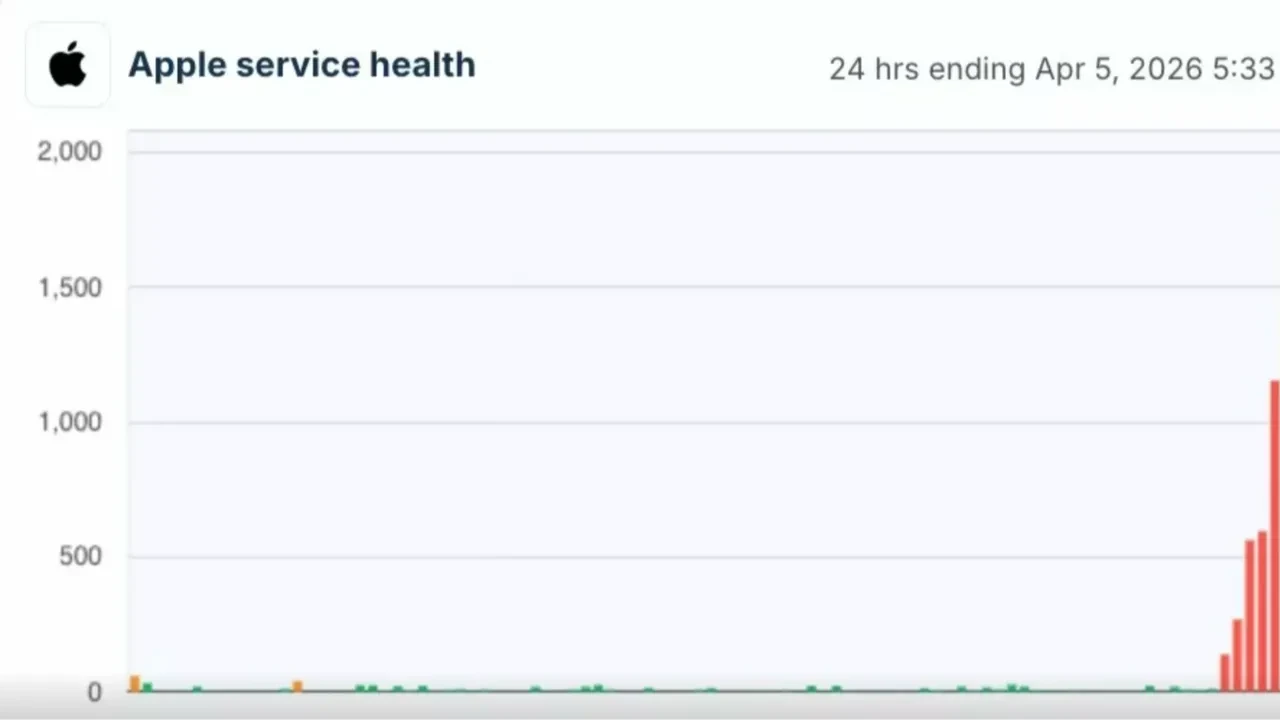This screenshot has width=1280, height=720.
Task: Select the first orange bar at chart start
Action: (135, 684)
